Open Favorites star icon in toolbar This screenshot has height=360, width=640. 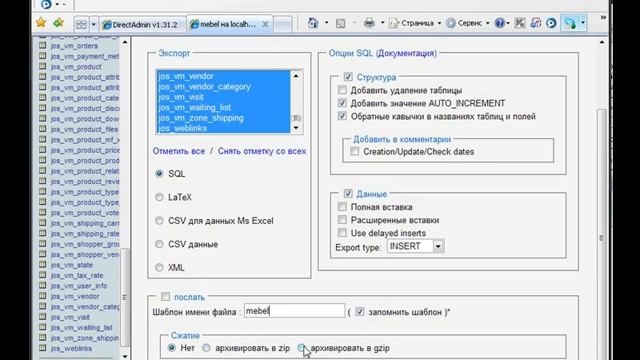[41, 23]
